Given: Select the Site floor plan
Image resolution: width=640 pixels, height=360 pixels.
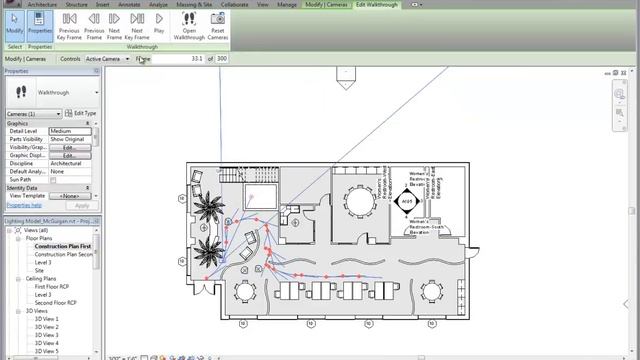Looking at the screenshot, I should coord(39,271).
